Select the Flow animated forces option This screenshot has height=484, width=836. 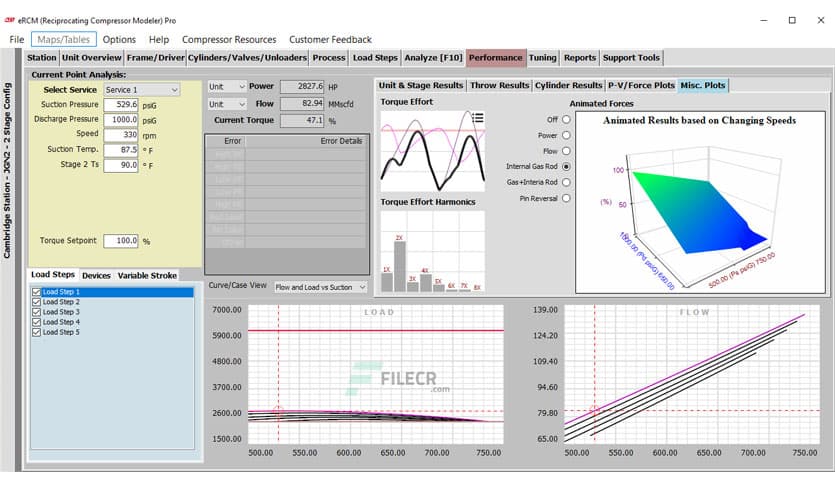[x=566, y=151]
